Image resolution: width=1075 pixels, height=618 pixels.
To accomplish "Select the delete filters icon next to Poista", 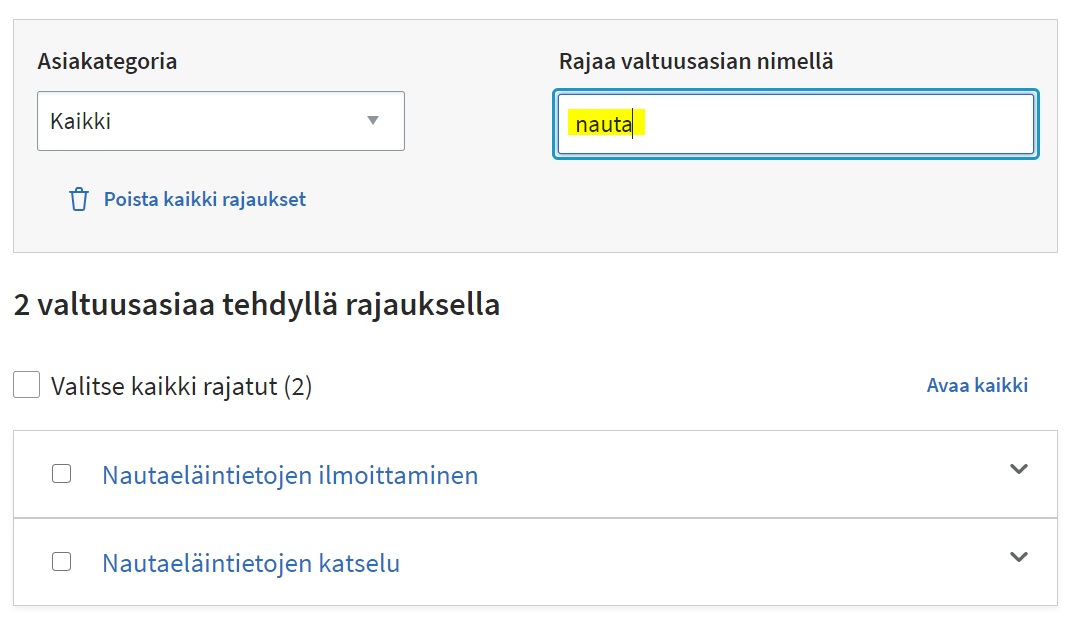I will pos(79,200).
